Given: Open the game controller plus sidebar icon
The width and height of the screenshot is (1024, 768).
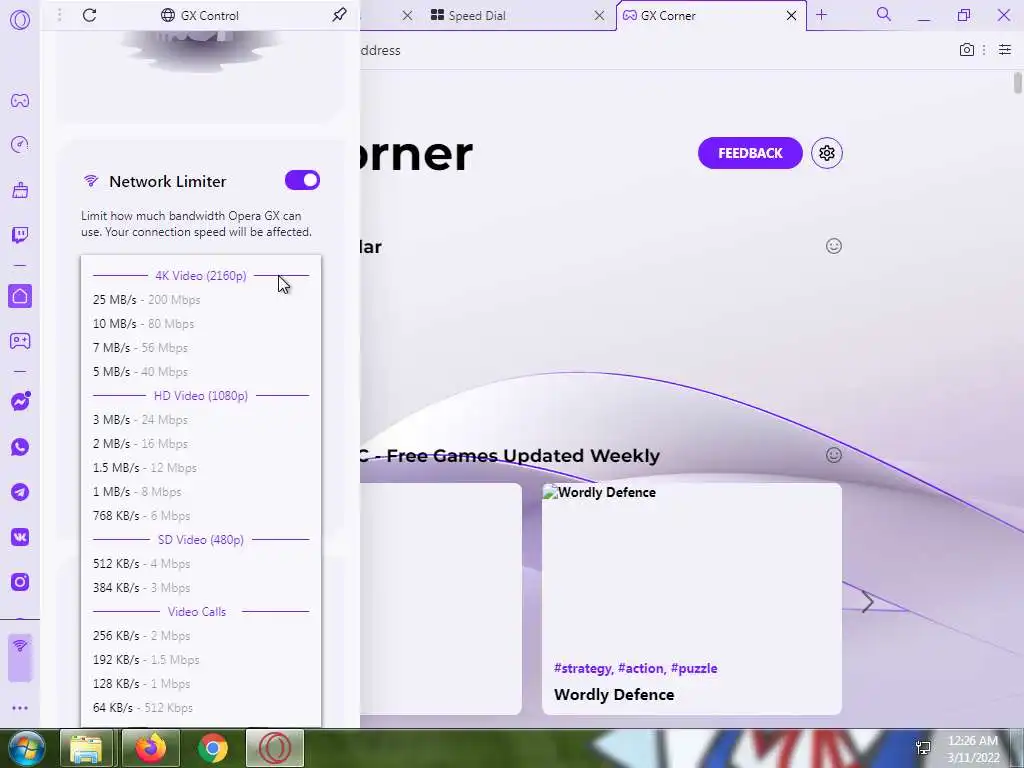Looking at the screenshot, I should pyautogui.click(x=20, y=341).
